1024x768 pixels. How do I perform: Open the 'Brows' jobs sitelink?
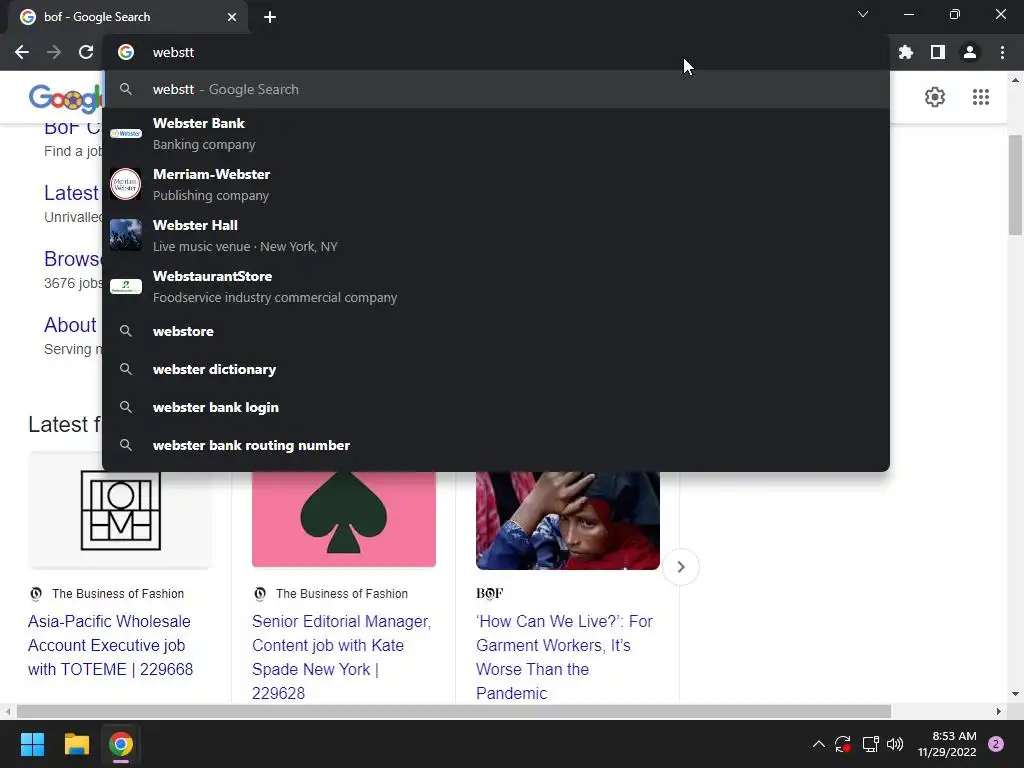pos(72,259)
